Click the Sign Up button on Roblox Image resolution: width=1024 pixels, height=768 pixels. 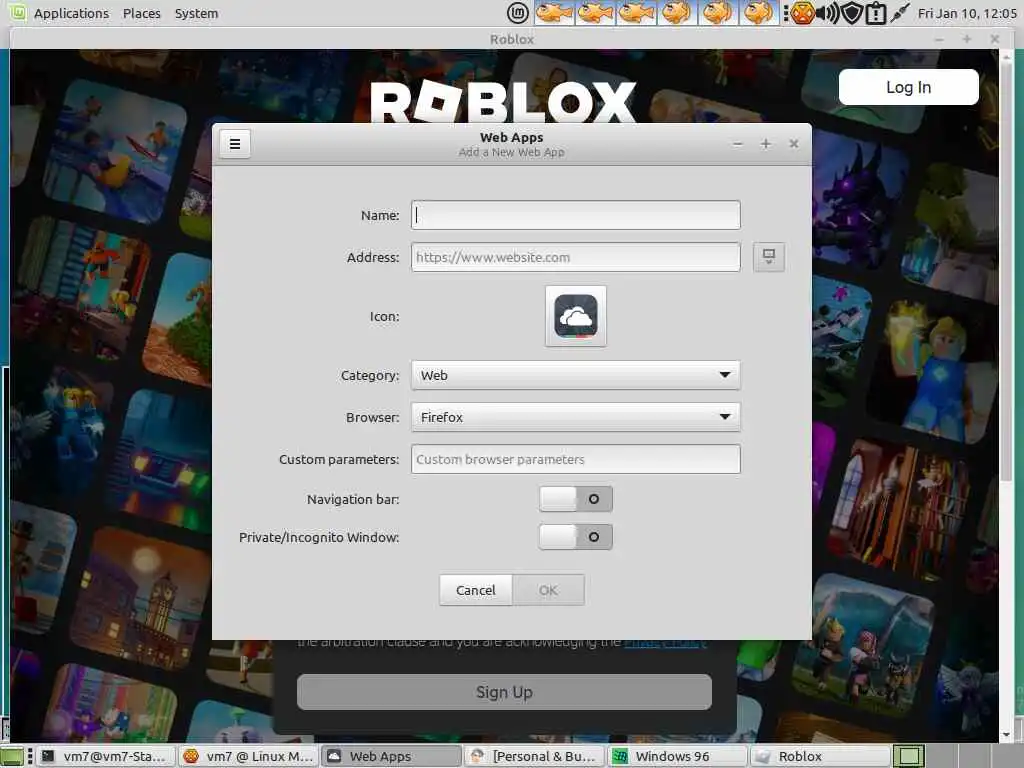tap(504, 692)
